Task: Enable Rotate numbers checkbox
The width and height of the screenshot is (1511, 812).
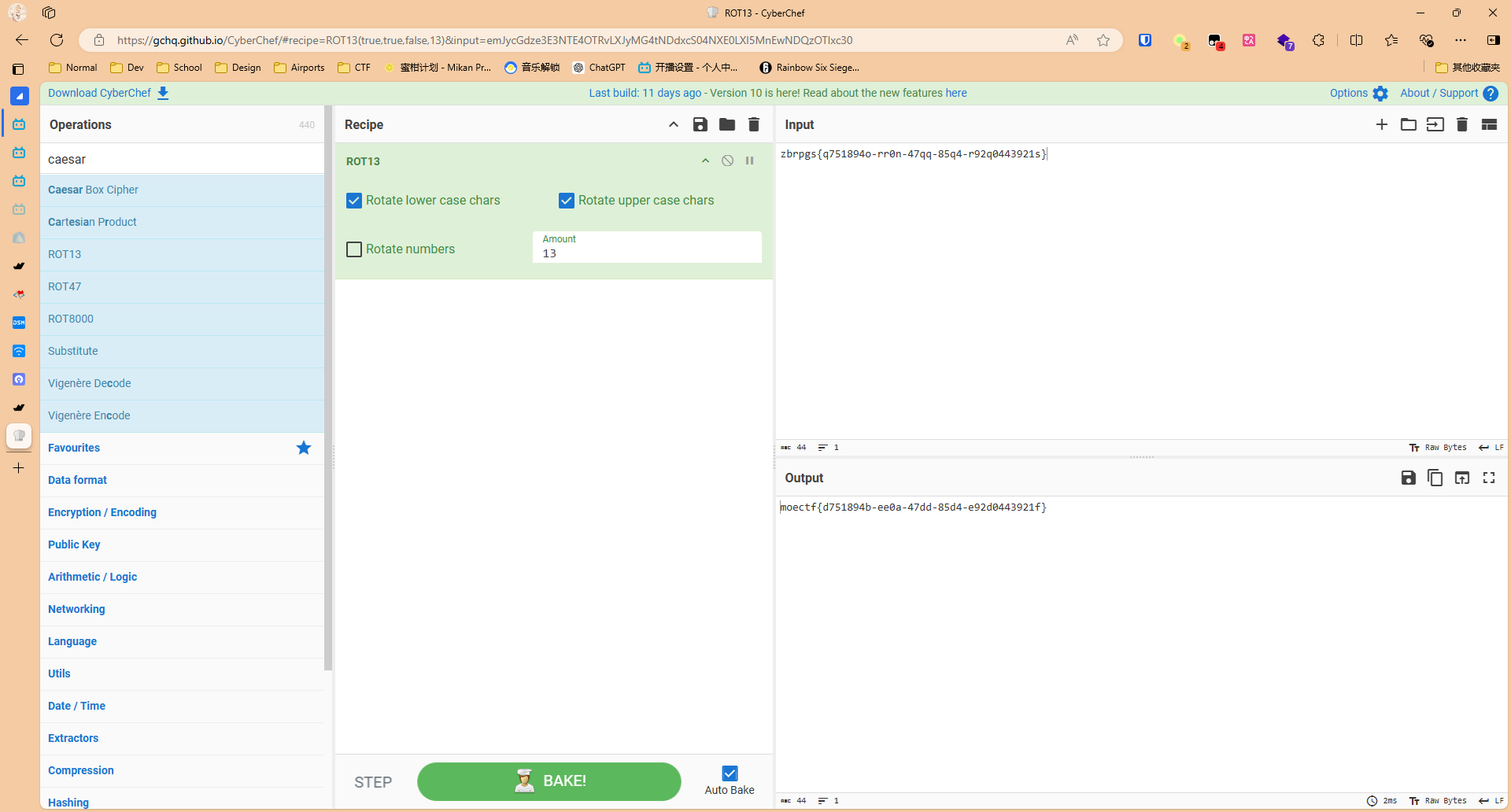Action: click(x=354, y=249)
